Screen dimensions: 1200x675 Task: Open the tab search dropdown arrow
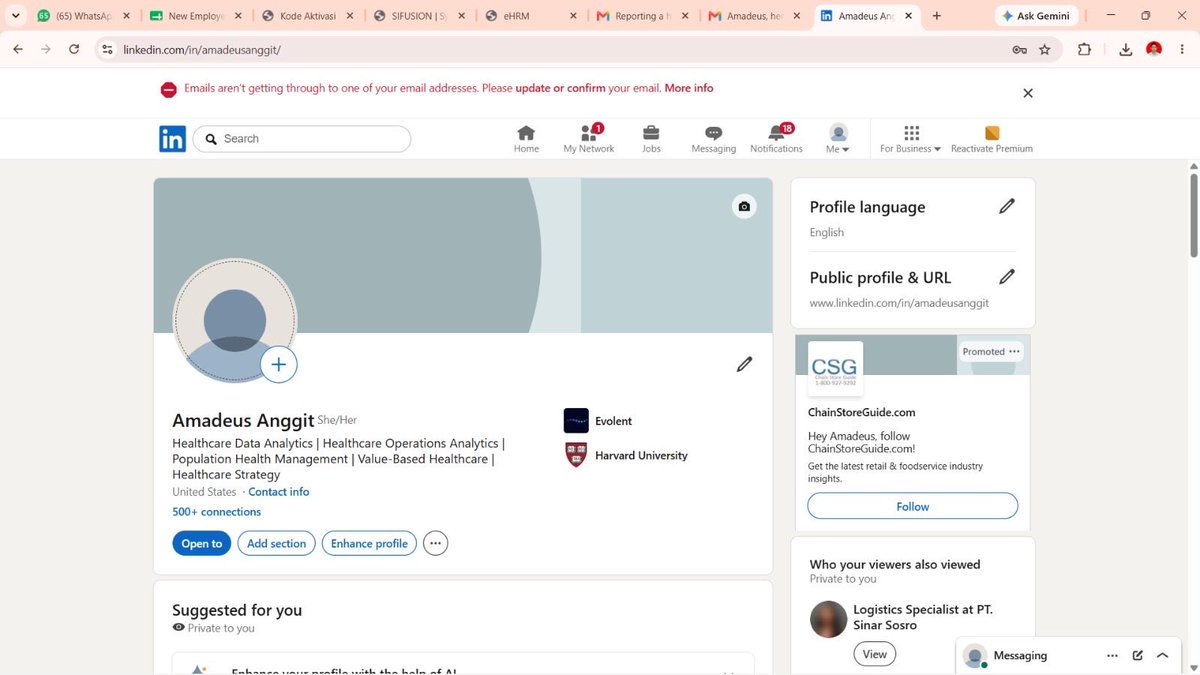(x=15, y=16)
